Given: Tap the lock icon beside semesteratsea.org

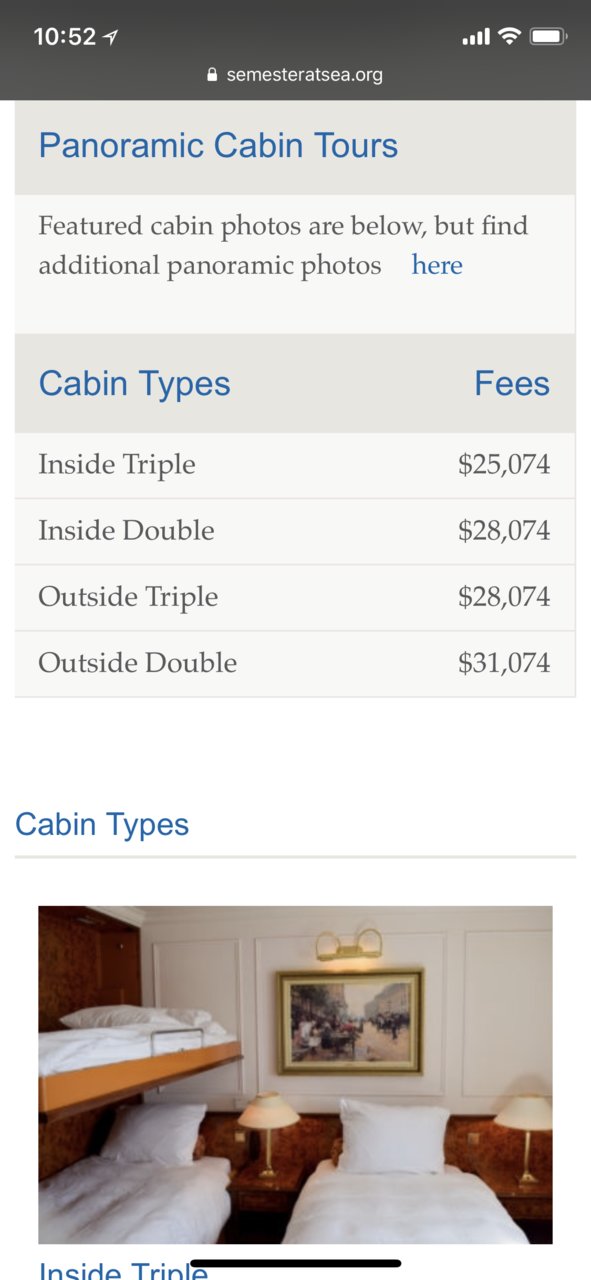Looking at the screenshot, I should (212, 75).
